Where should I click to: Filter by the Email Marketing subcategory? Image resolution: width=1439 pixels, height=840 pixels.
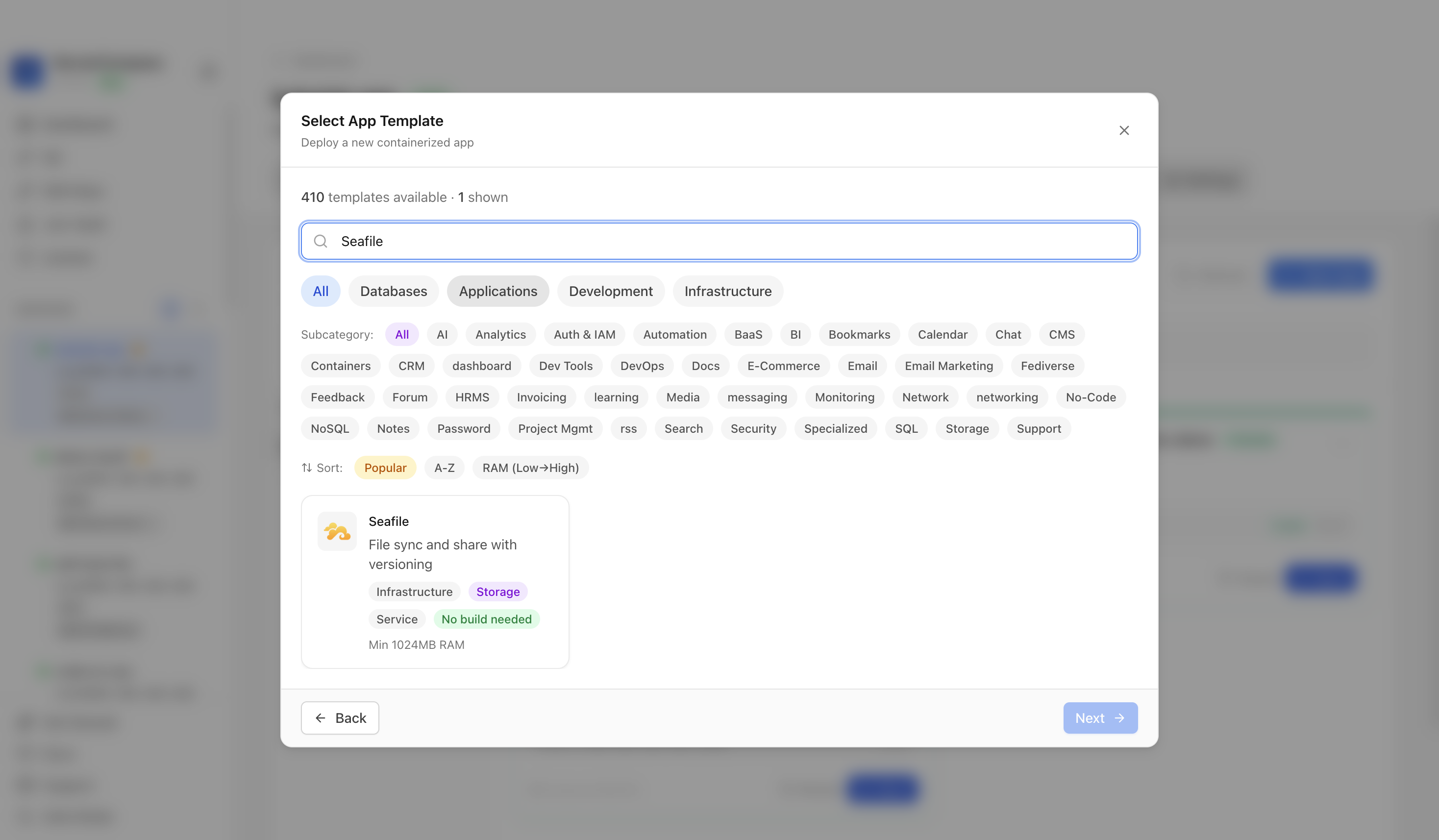tap(949, 366)
